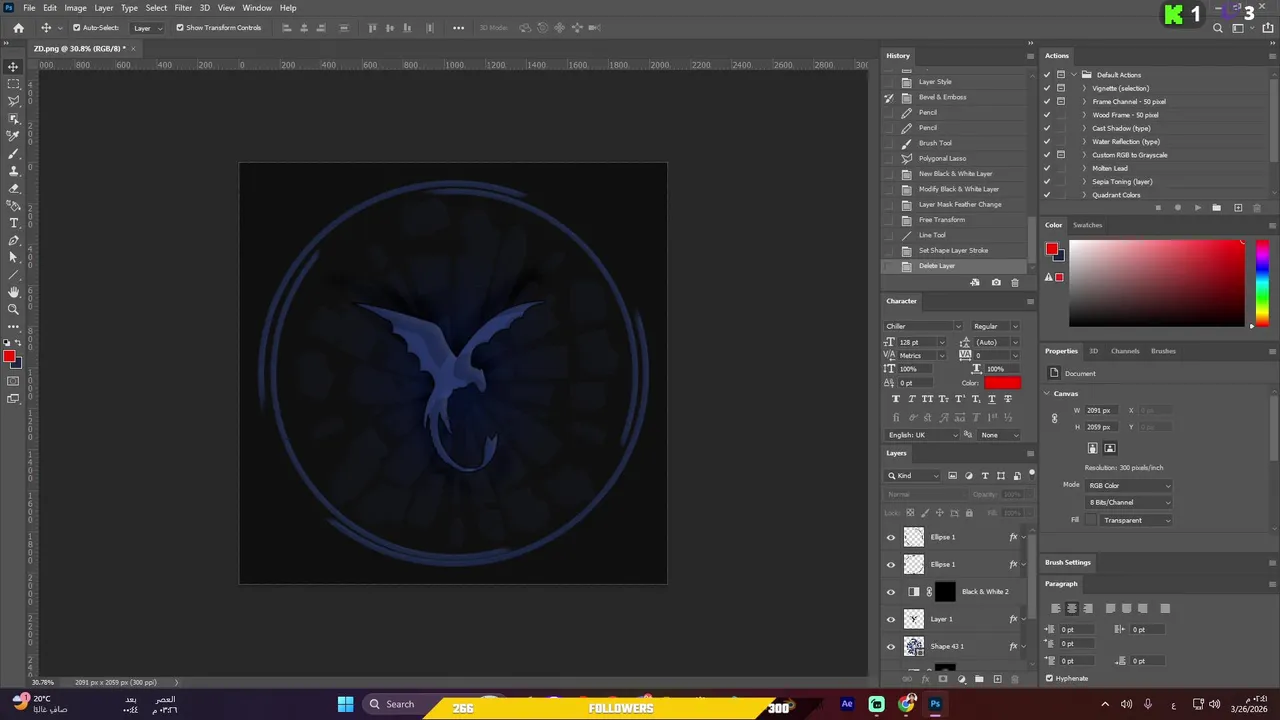
Task: Select the Line tool in the toolbar
Action: (13, 274)
